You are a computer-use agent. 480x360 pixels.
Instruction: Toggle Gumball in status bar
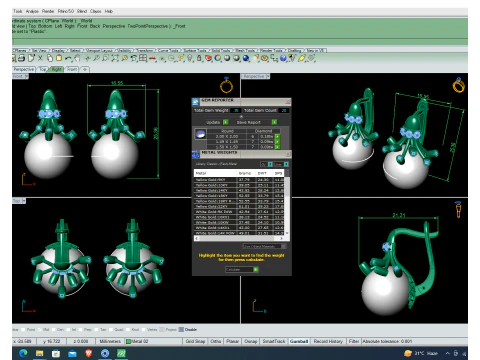point(299,341)
